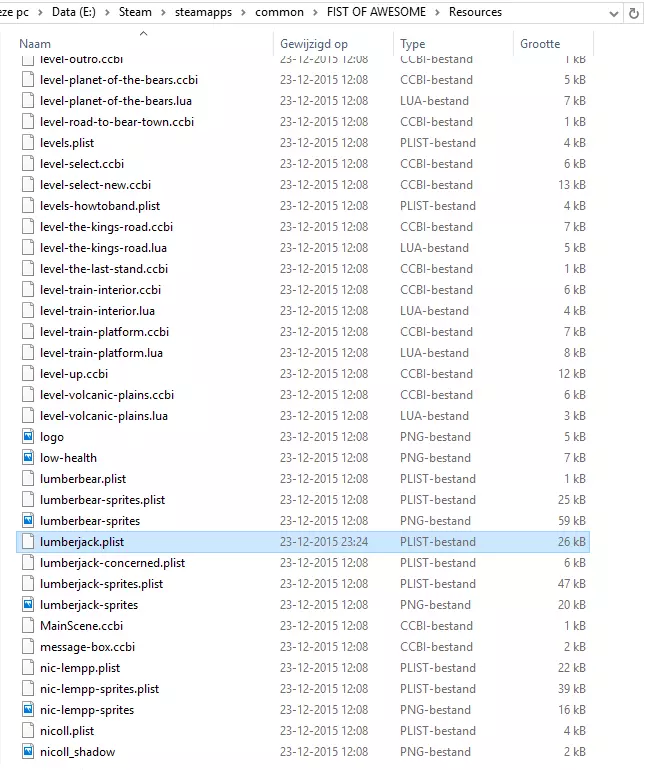Click the level-up.ccbi file icon
The image size is (647, 770).
(28, 374)
